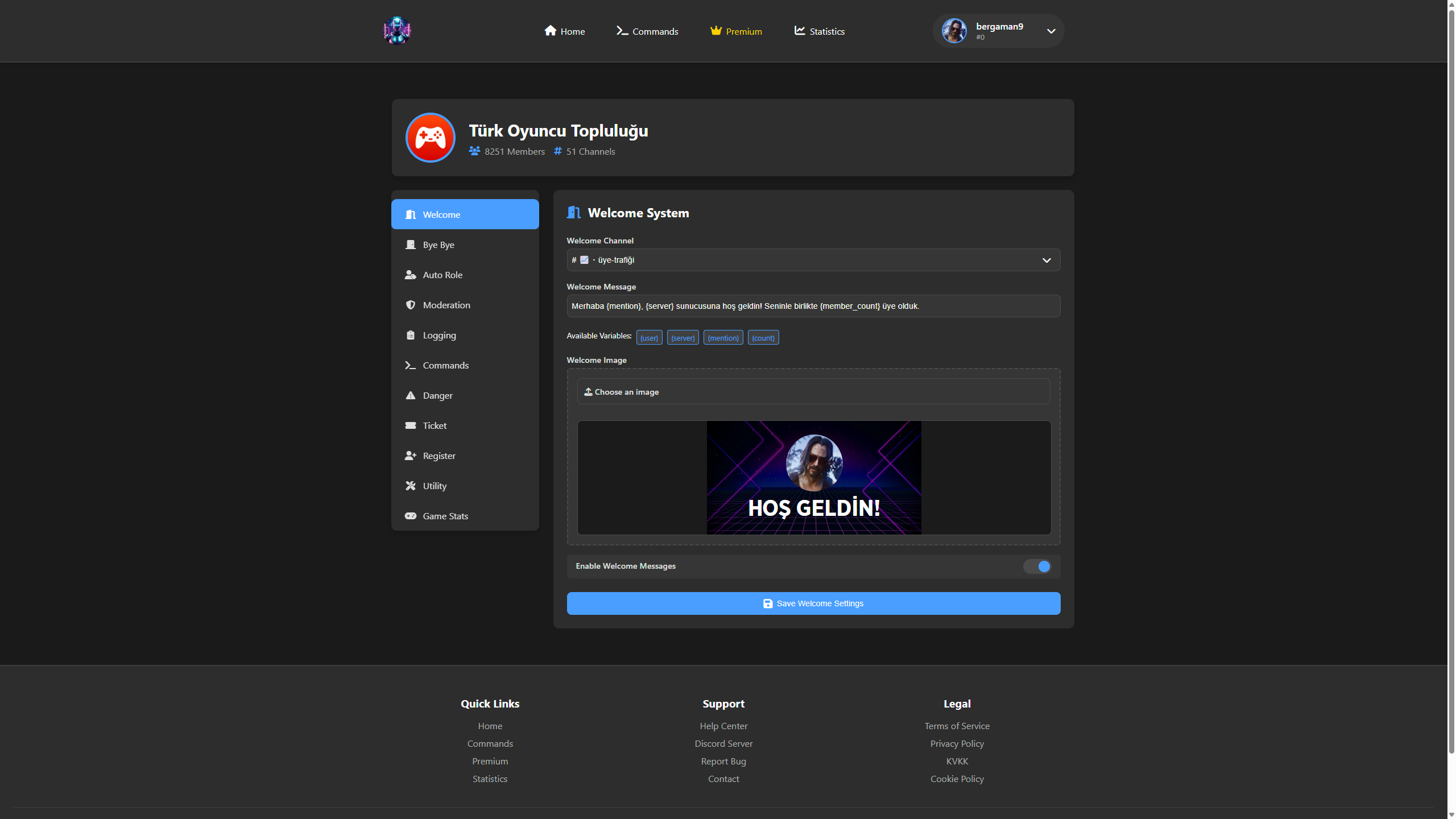1456x819 pixels.
Task: Click the Moderation shield icon
Action: tap(411, 305)
